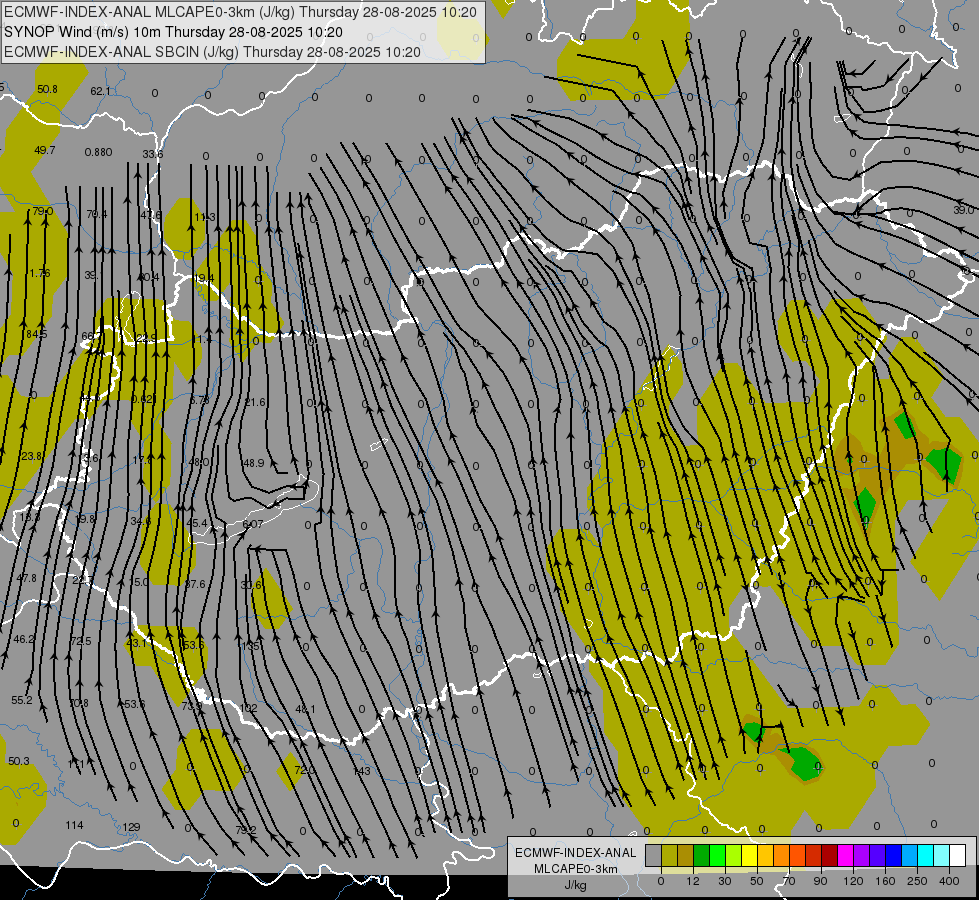Click the map value 49.7
The height and width of the screenshot is (900, 979).
(45, 151)
